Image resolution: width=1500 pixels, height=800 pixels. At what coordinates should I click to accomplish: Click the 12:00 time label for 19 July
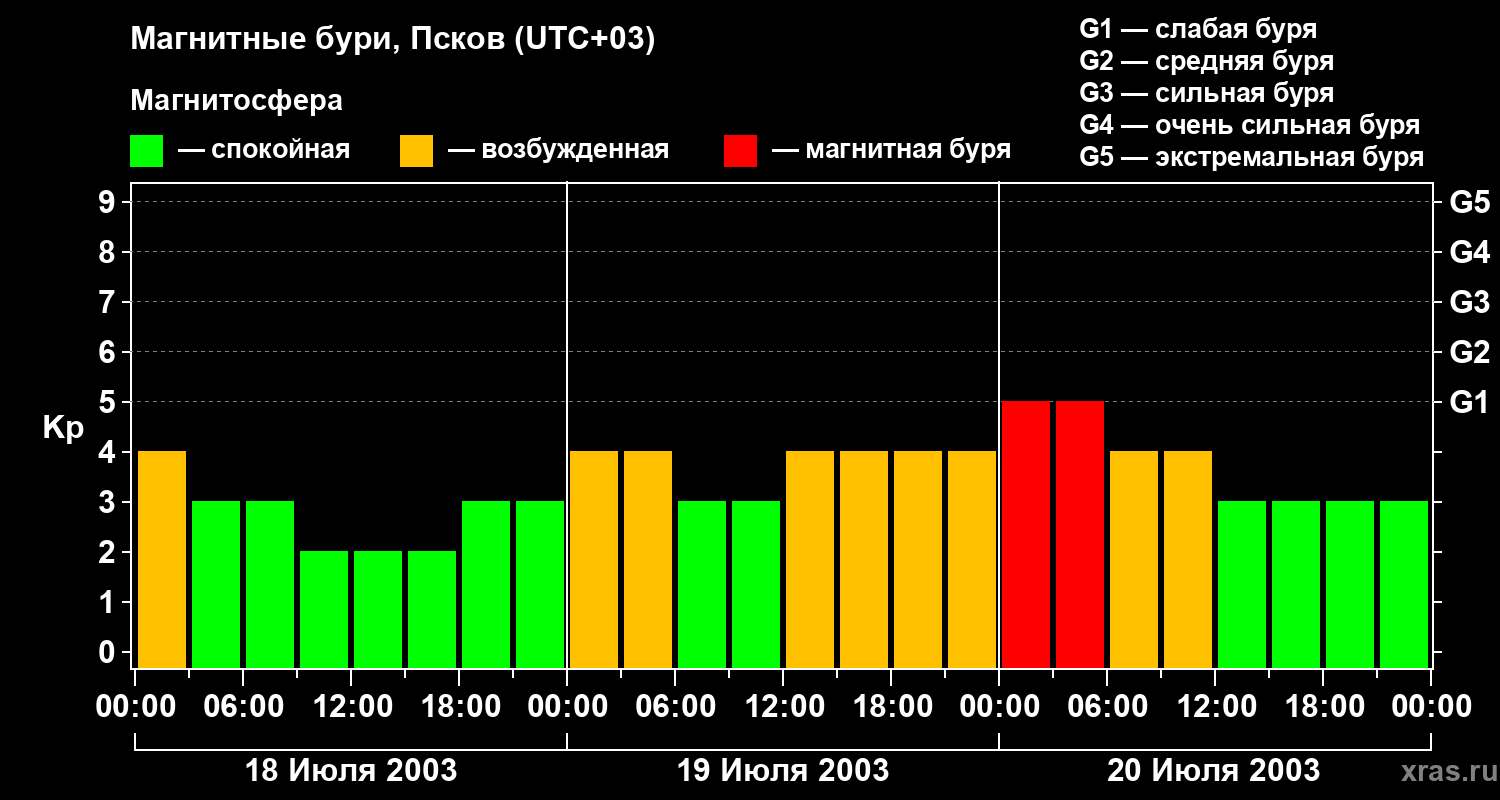coord(783,707)
